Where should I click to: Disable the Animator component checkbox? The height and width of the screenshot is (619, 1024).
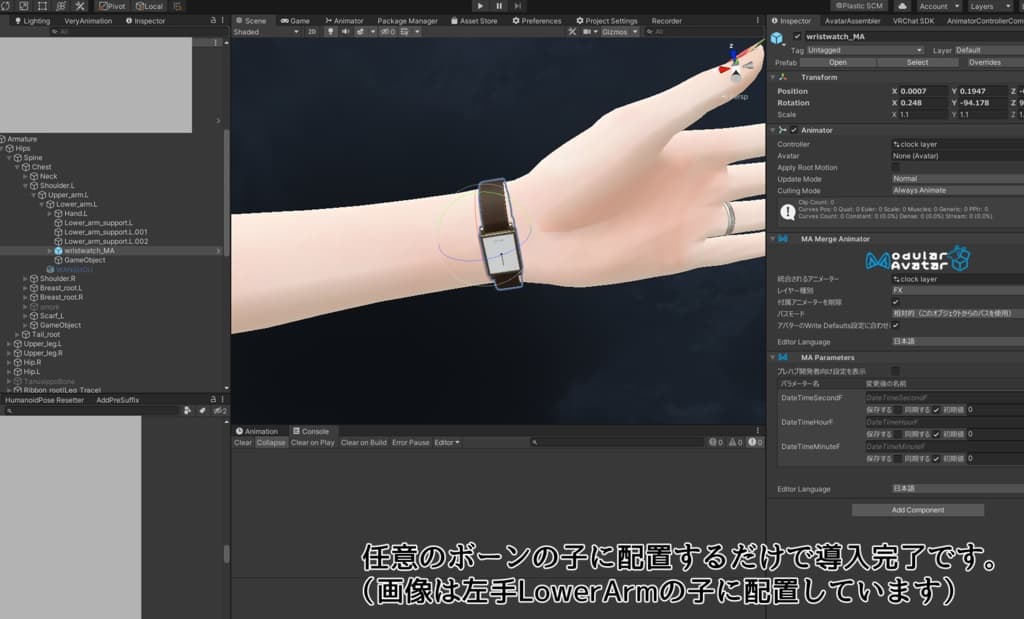click(x=794, y=130)
